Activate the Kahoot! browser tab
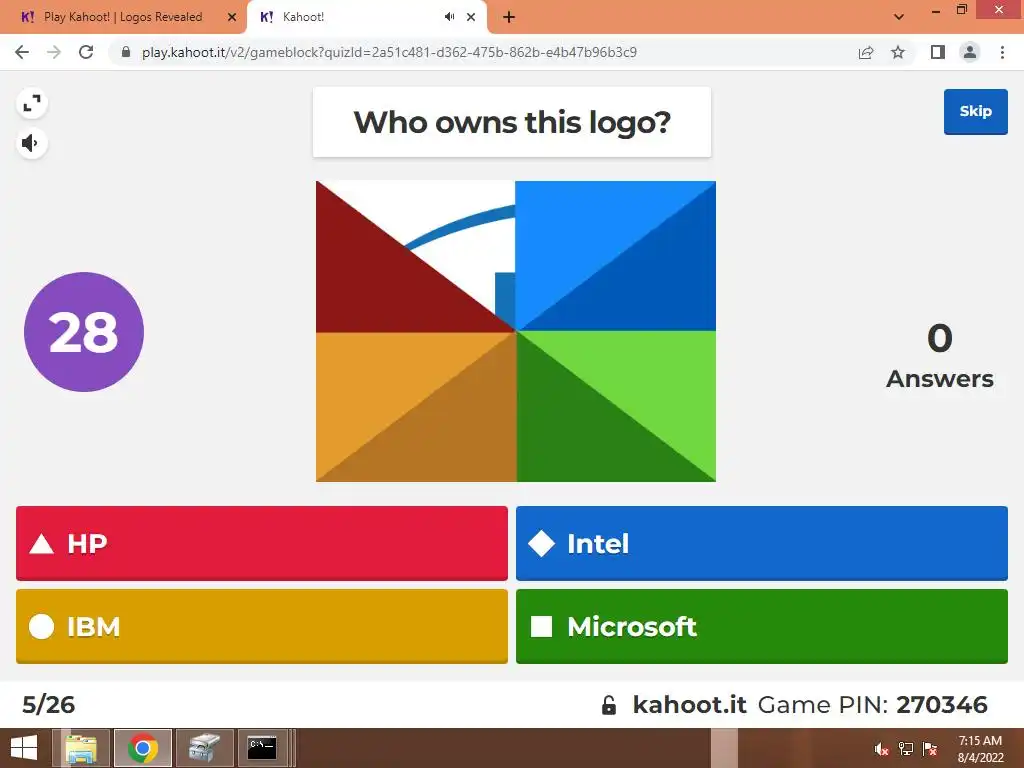 [x=353, y=17]
